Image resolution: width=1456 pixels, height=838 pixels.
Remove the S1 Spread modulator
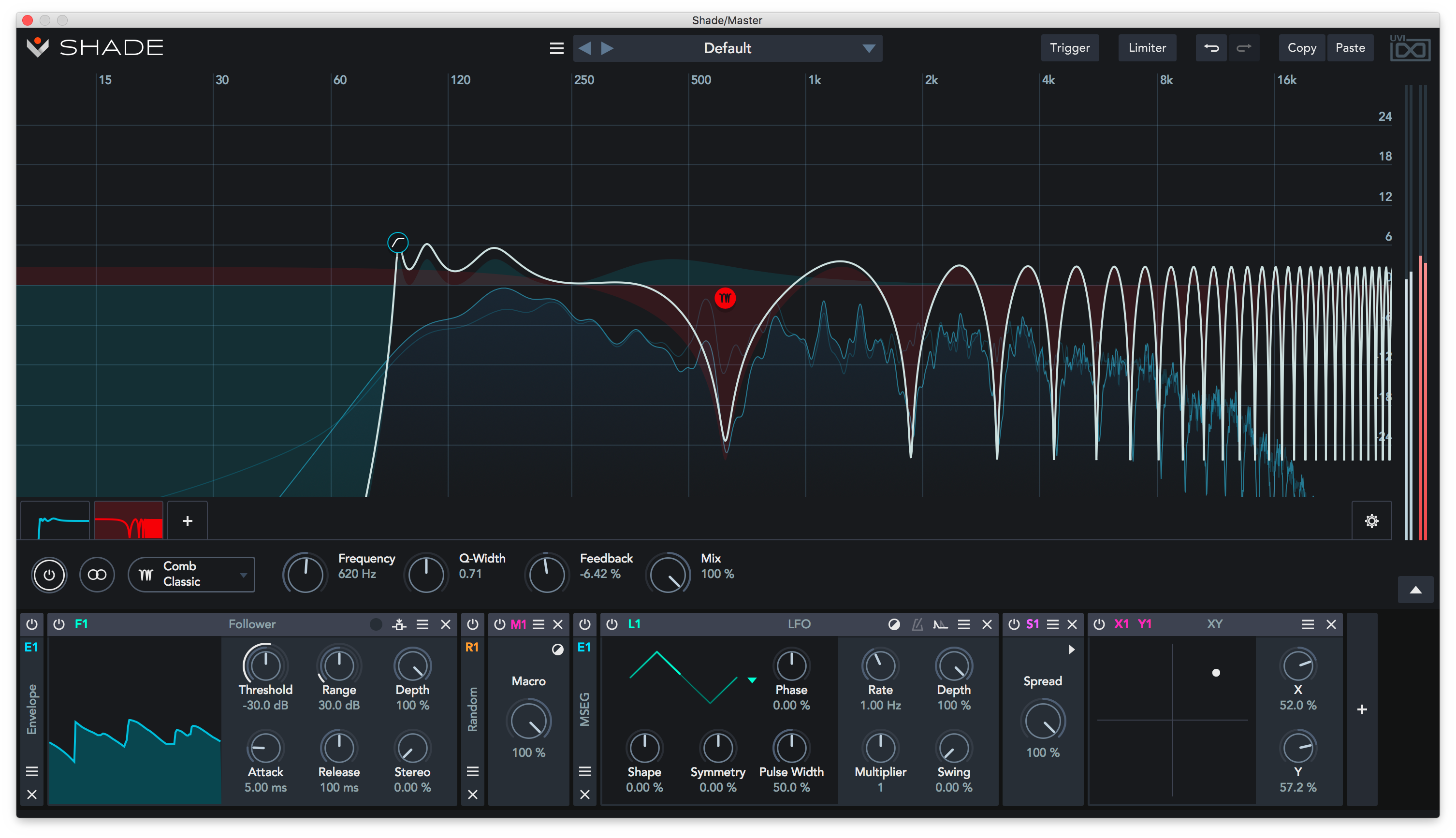coord(1072,624)
